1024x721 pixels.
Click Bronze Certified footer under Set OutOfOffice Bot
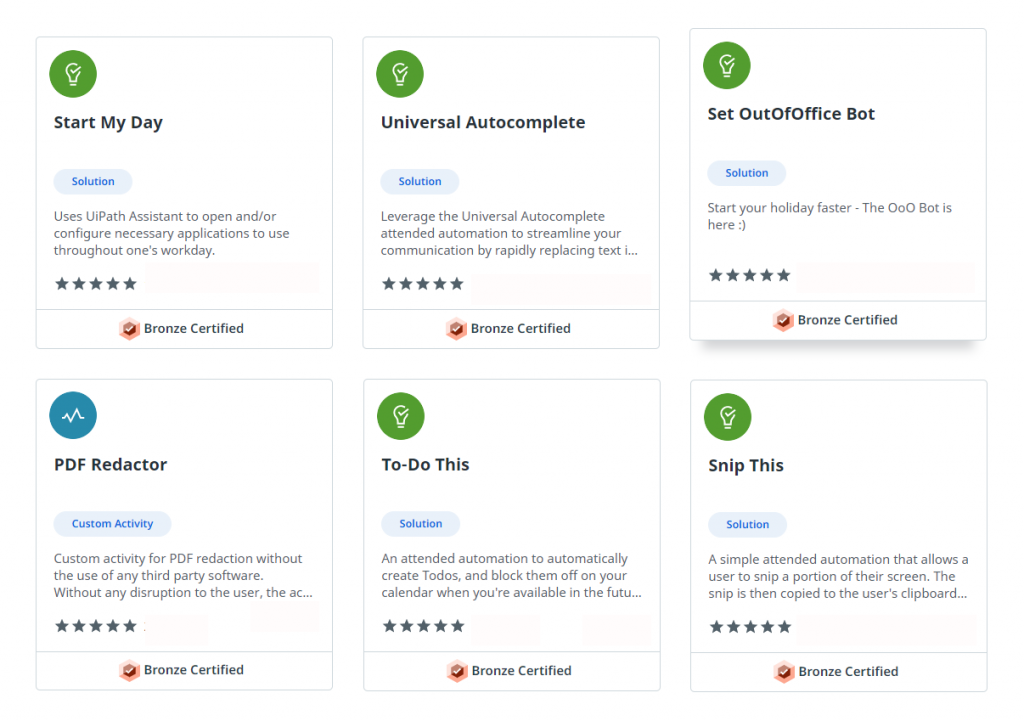[x=835, y=320]
